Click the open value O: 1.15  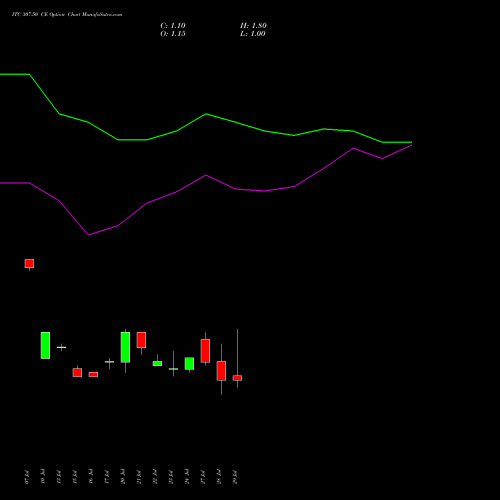click(x=173, y=34)
